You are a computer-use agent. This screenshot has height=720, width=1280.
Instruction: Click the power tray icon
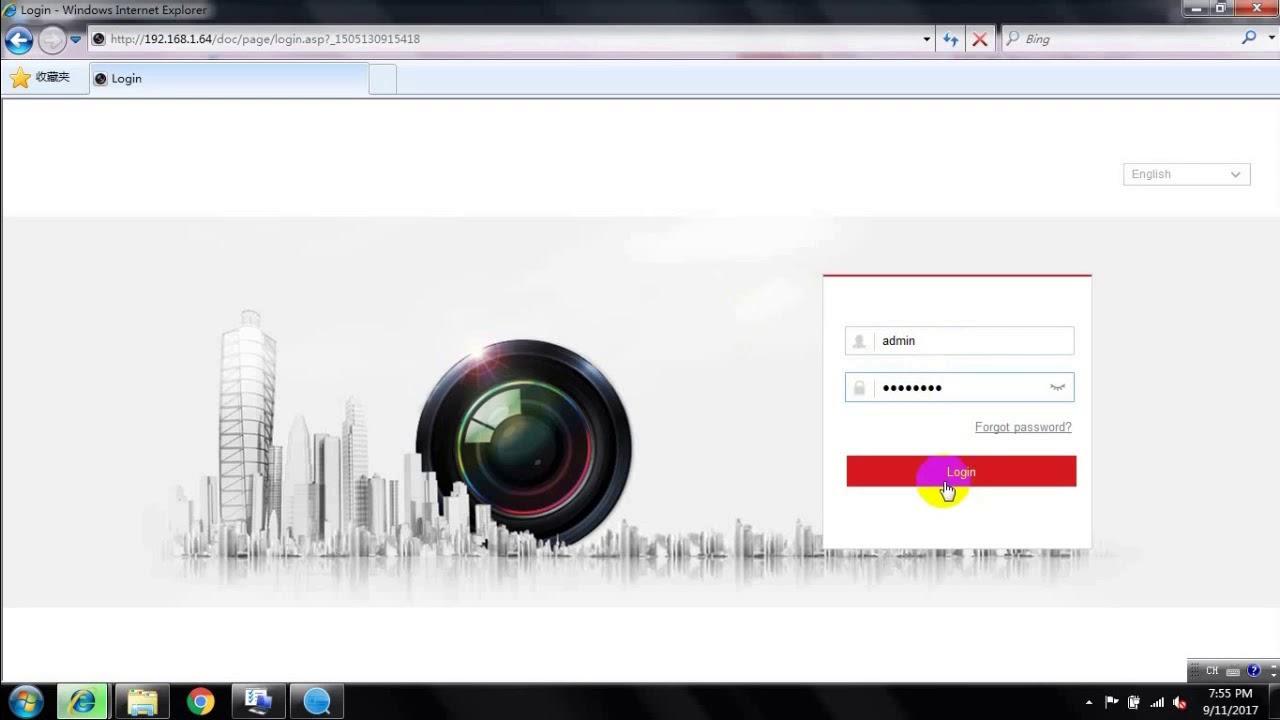tap(1134, 703)
